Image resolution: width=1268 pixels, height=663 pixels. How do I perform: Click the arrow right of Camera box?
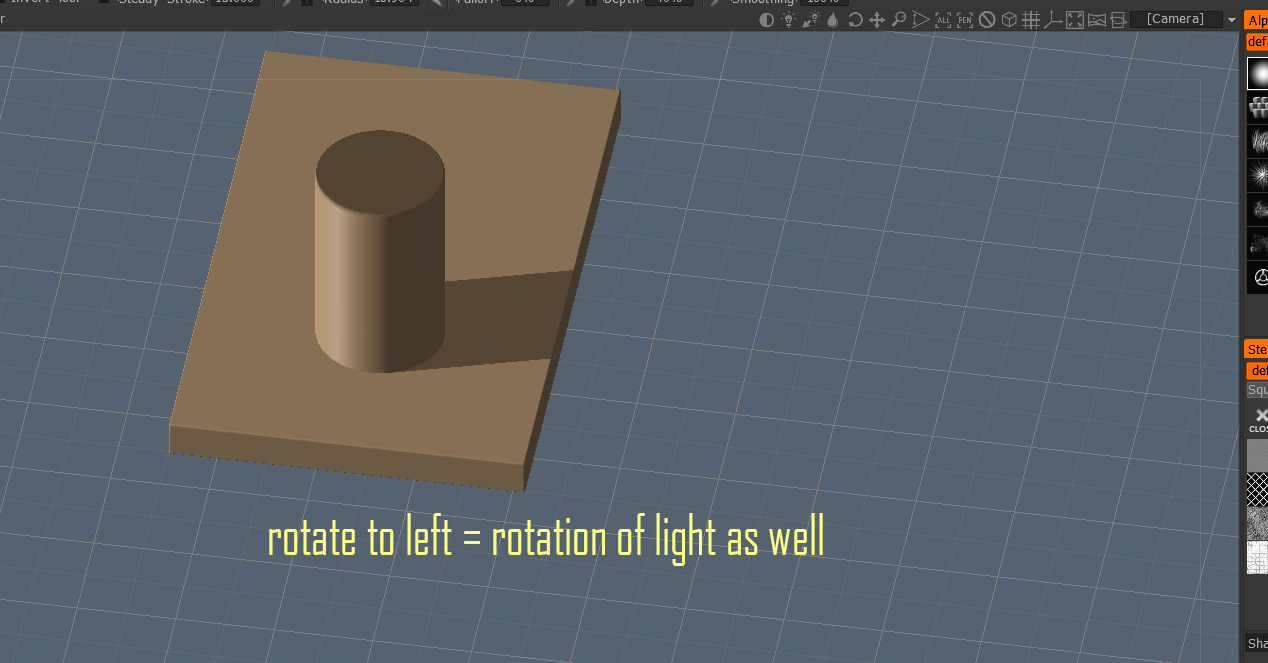(1232, 20)
